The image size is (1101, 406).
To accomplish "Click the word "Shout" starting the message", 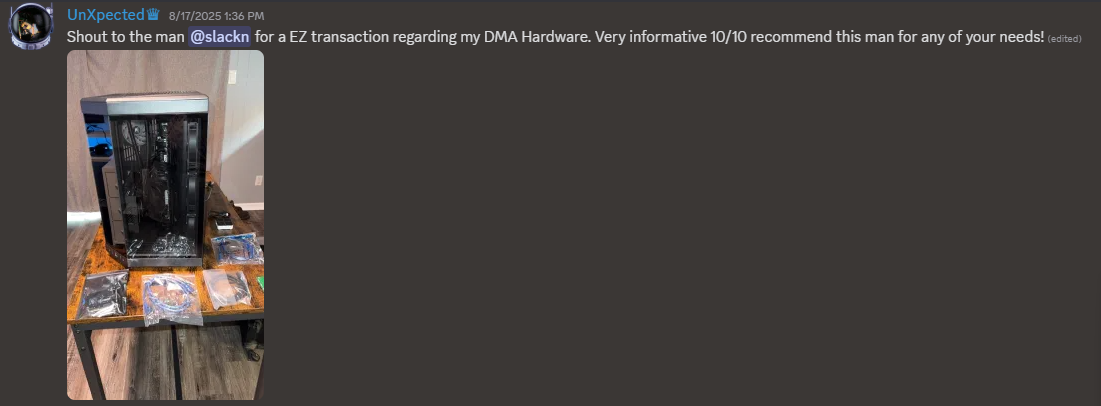I will click(x=88, y=37).
